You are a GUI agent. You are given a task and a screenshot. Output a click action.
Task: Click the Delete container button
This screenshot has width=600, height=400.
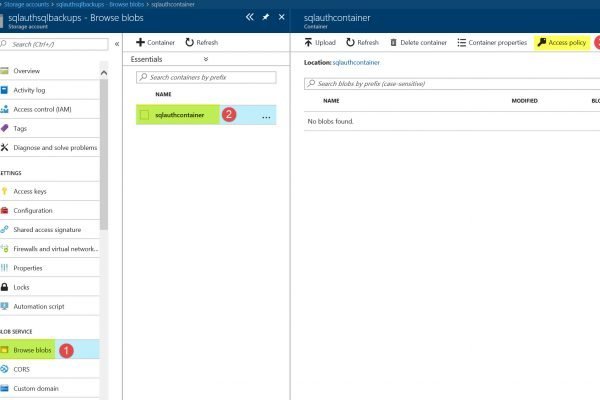(x=417, y=43)
